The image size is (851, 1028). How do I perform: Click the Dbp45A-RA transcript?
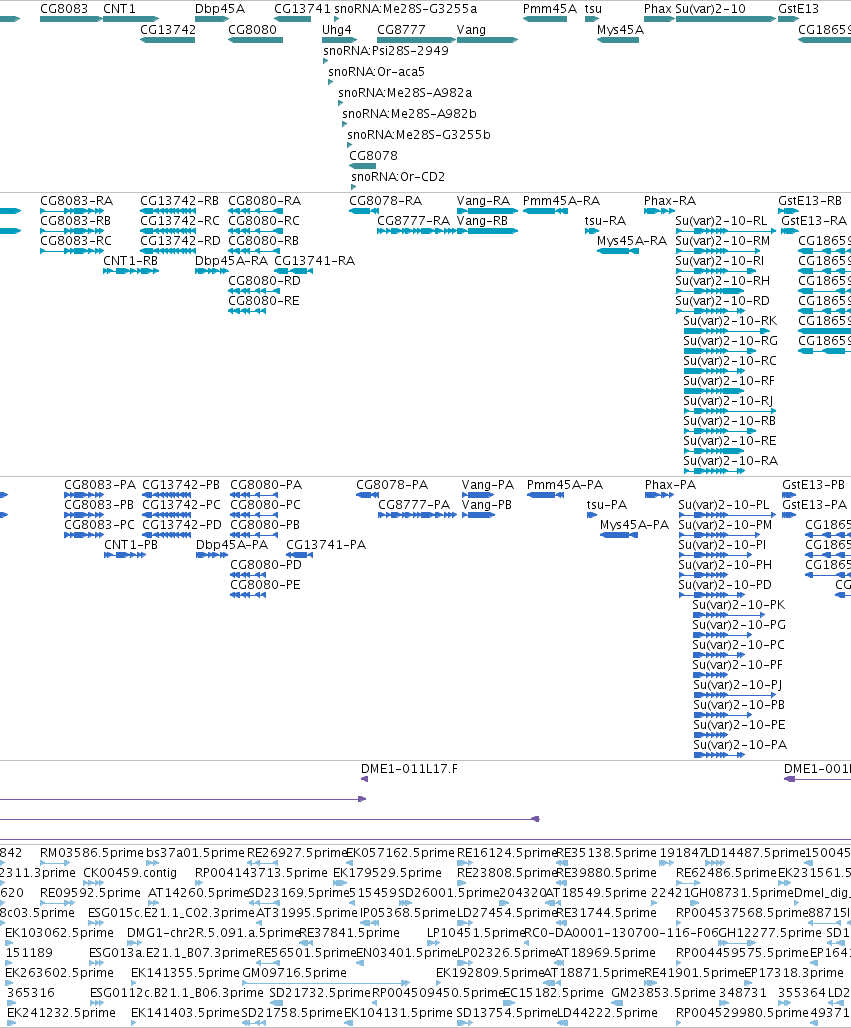(212, 271)
